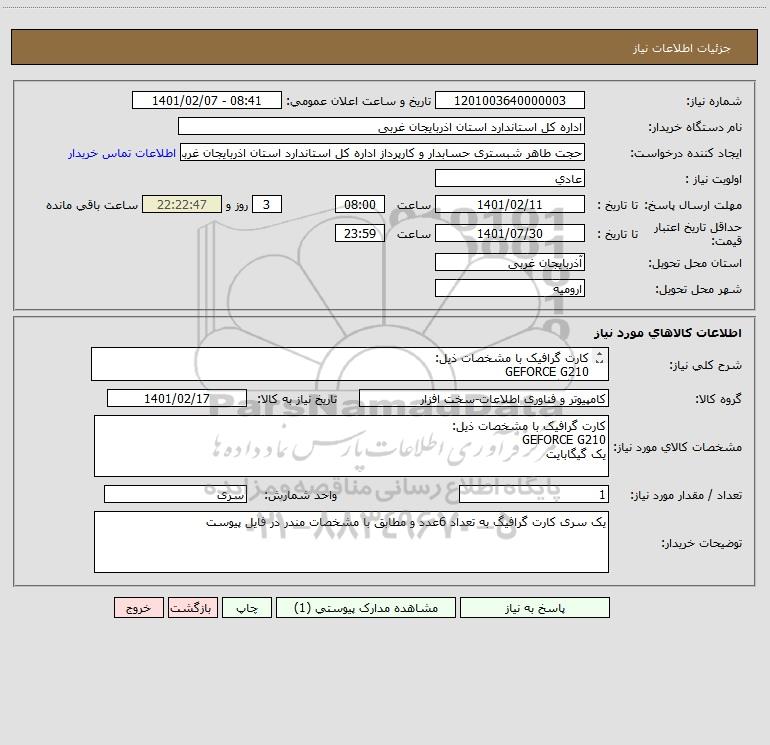Click the response deadline time 08:00

[359, 204]
